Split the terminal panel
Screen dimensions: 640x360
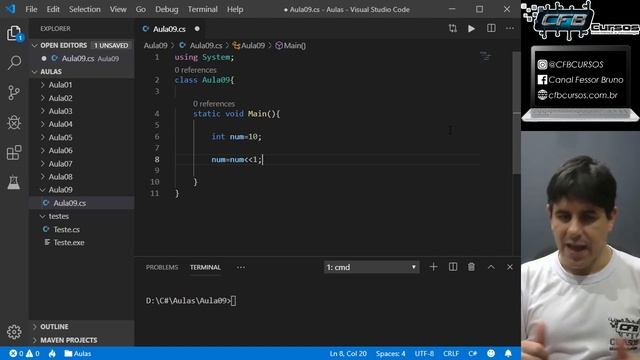tap(453, 267)
